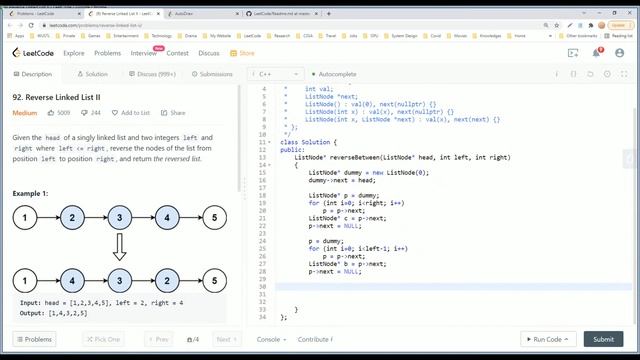Click the browser back arrow
Screen dimensions: 640x360
pos(10,25)
